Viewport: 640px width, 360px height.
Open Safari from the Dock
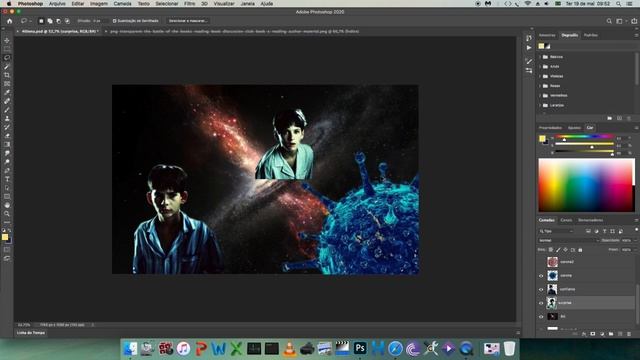[x=395, y=348]
